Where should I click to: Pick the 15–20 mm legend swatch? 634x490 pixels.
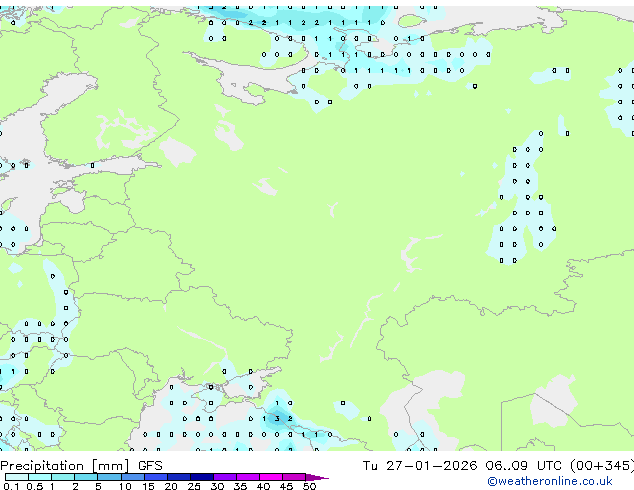tap(155, 477)
